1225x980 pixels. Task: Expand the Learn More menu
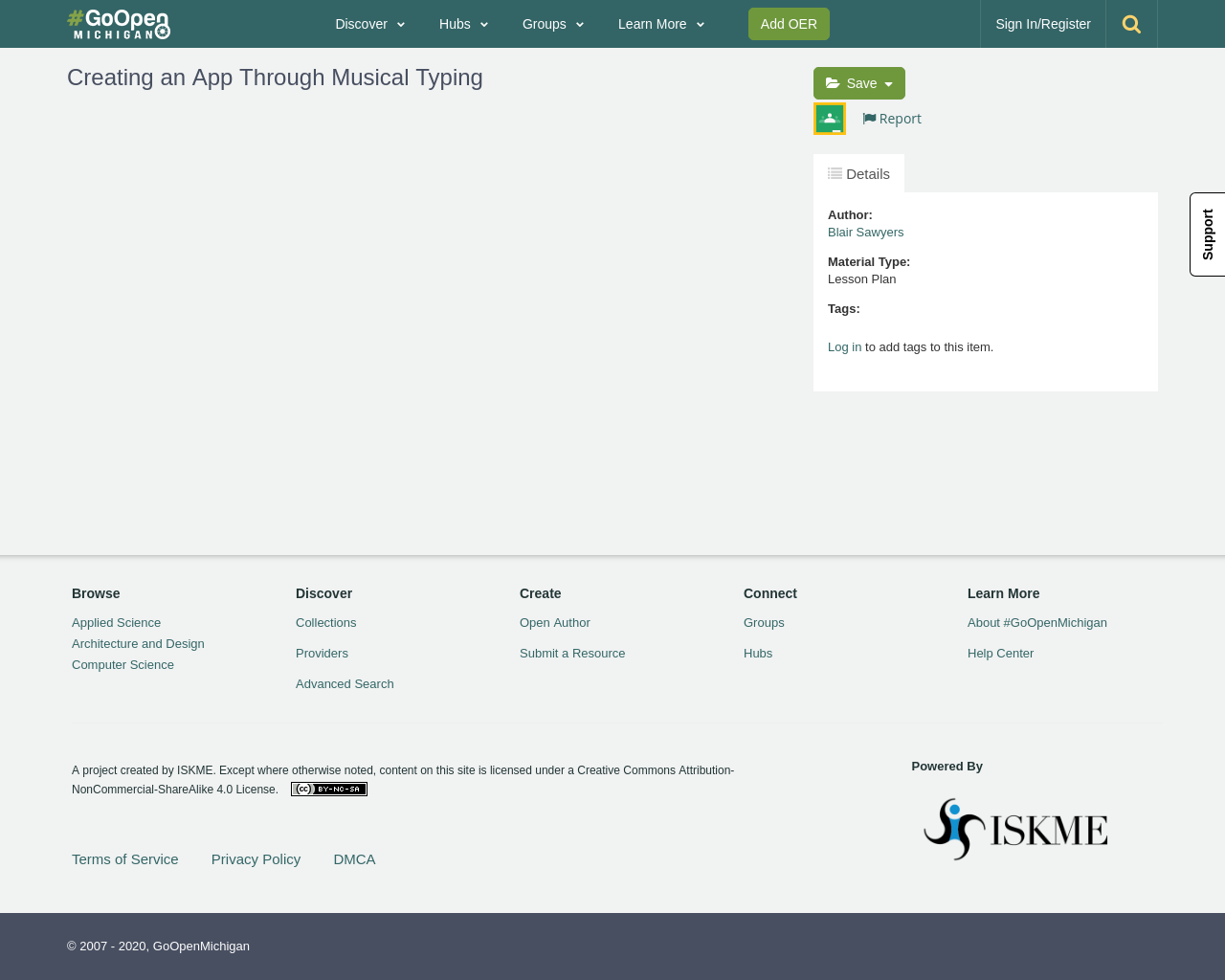[x=660, y=24]
